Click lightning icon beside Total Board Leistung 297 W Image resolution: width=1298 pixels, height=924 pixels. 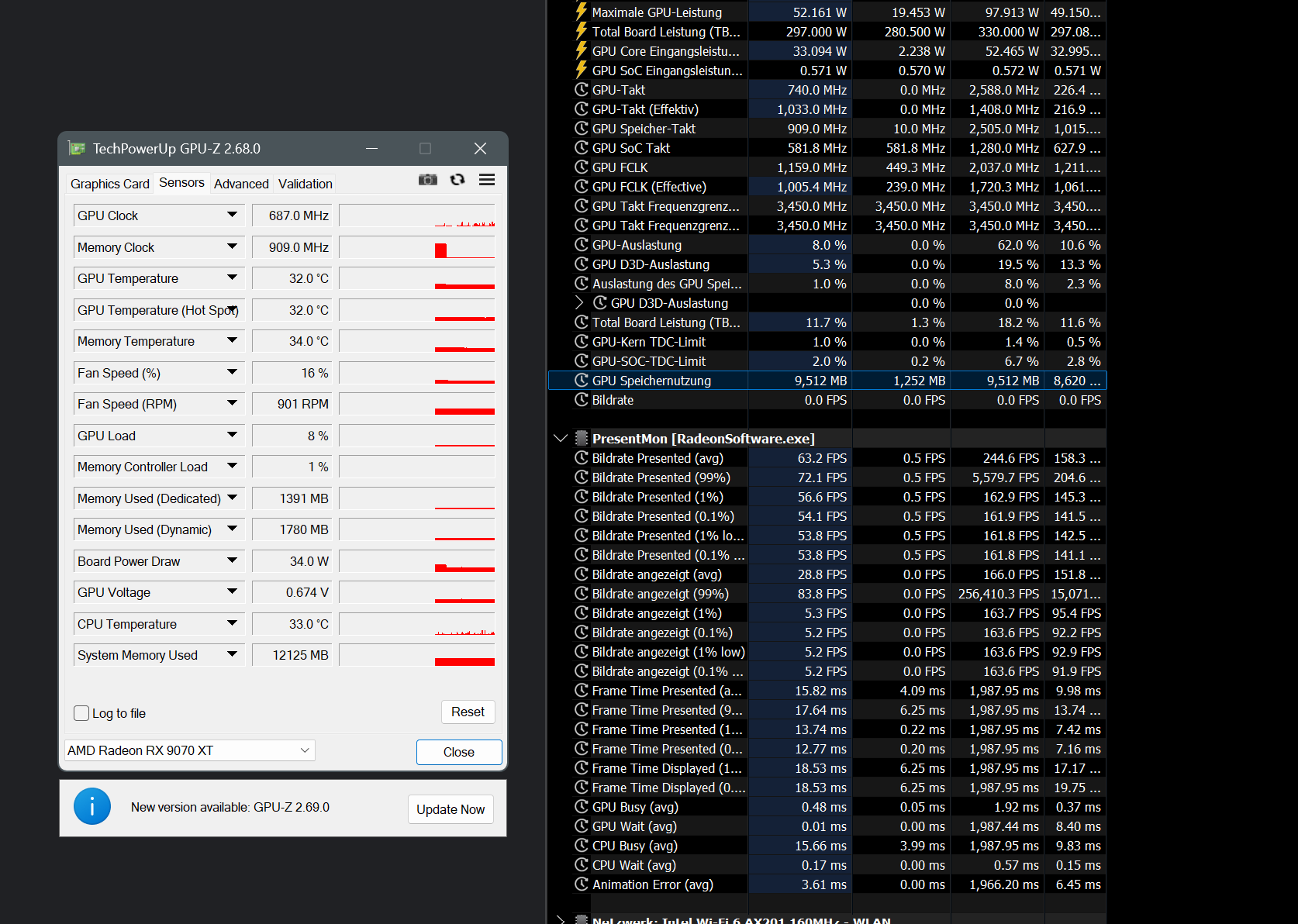tap(581, 31)
